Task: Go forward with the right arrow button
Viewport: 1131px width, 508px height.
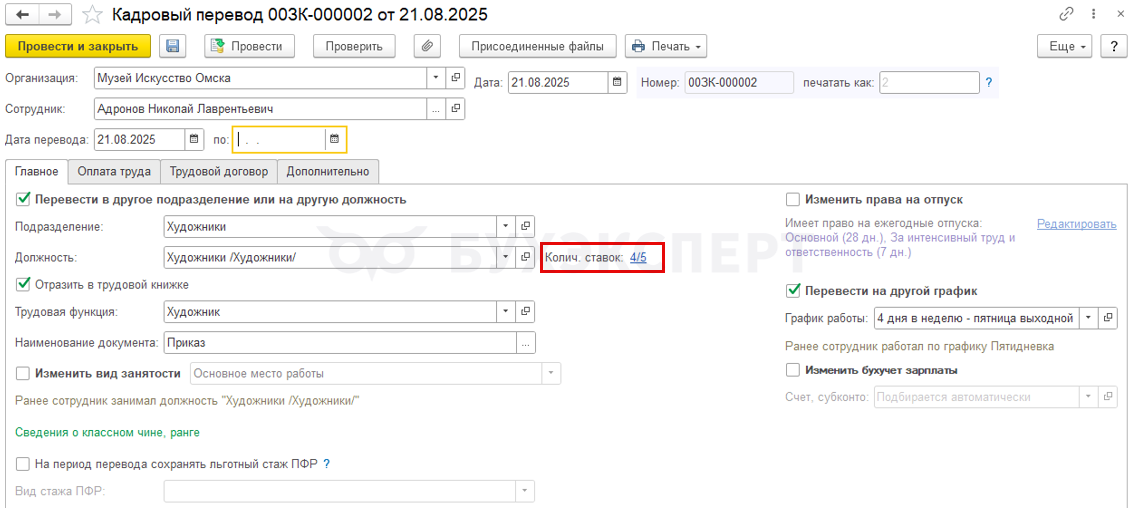Action: coord(54,14)
